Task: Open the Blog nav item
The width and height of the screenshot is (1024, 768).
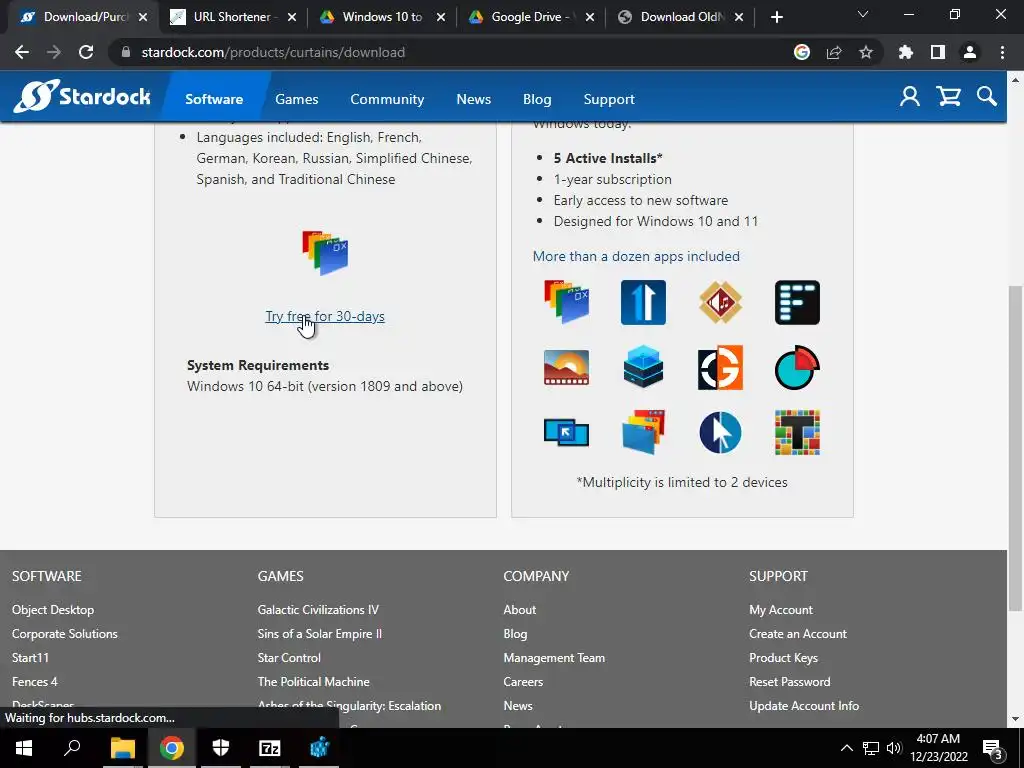Action: [537, 99]
